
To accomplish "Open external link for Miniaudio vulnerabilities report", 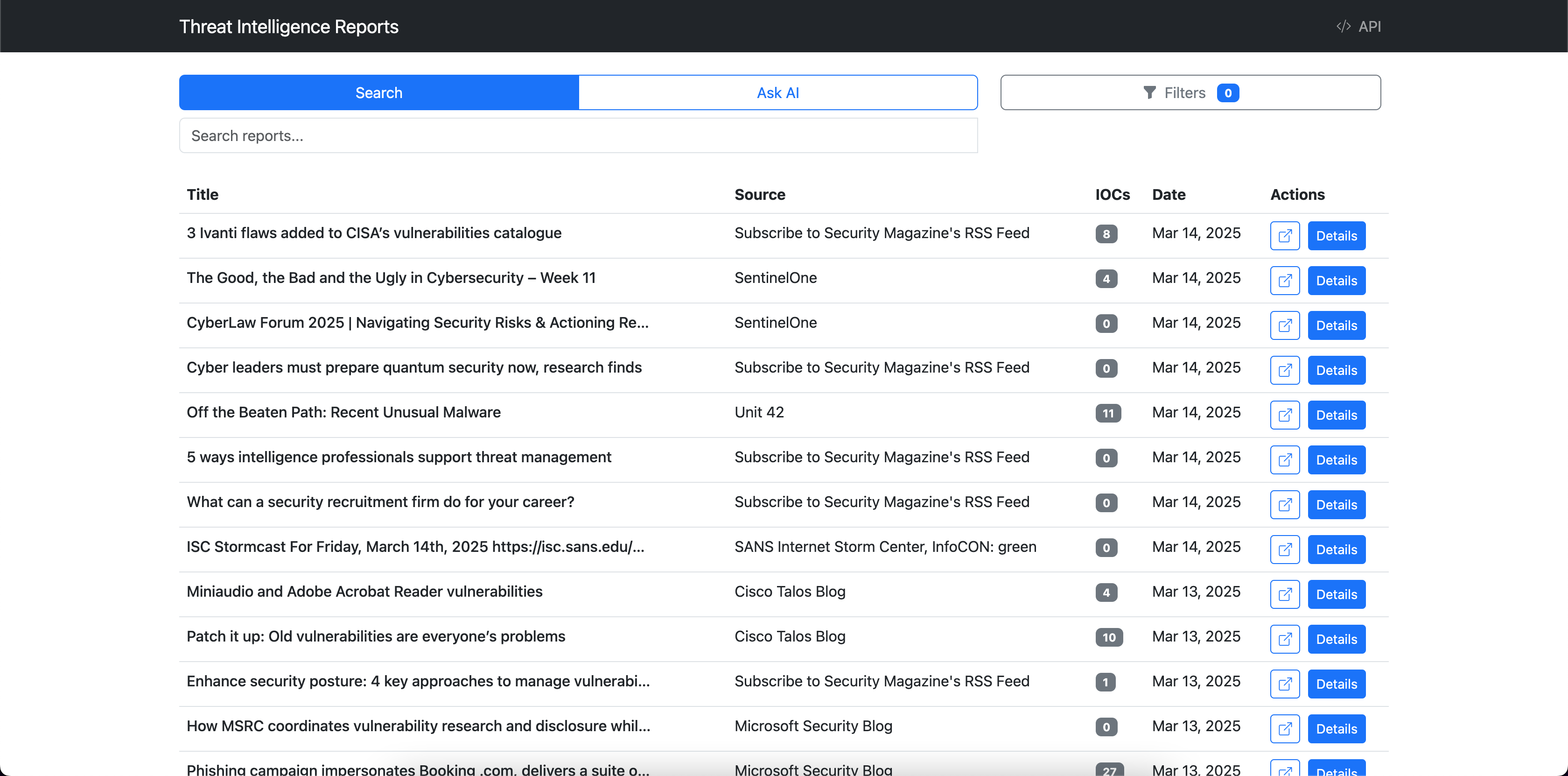I will pyautogui.click(x=1284, y=594).
